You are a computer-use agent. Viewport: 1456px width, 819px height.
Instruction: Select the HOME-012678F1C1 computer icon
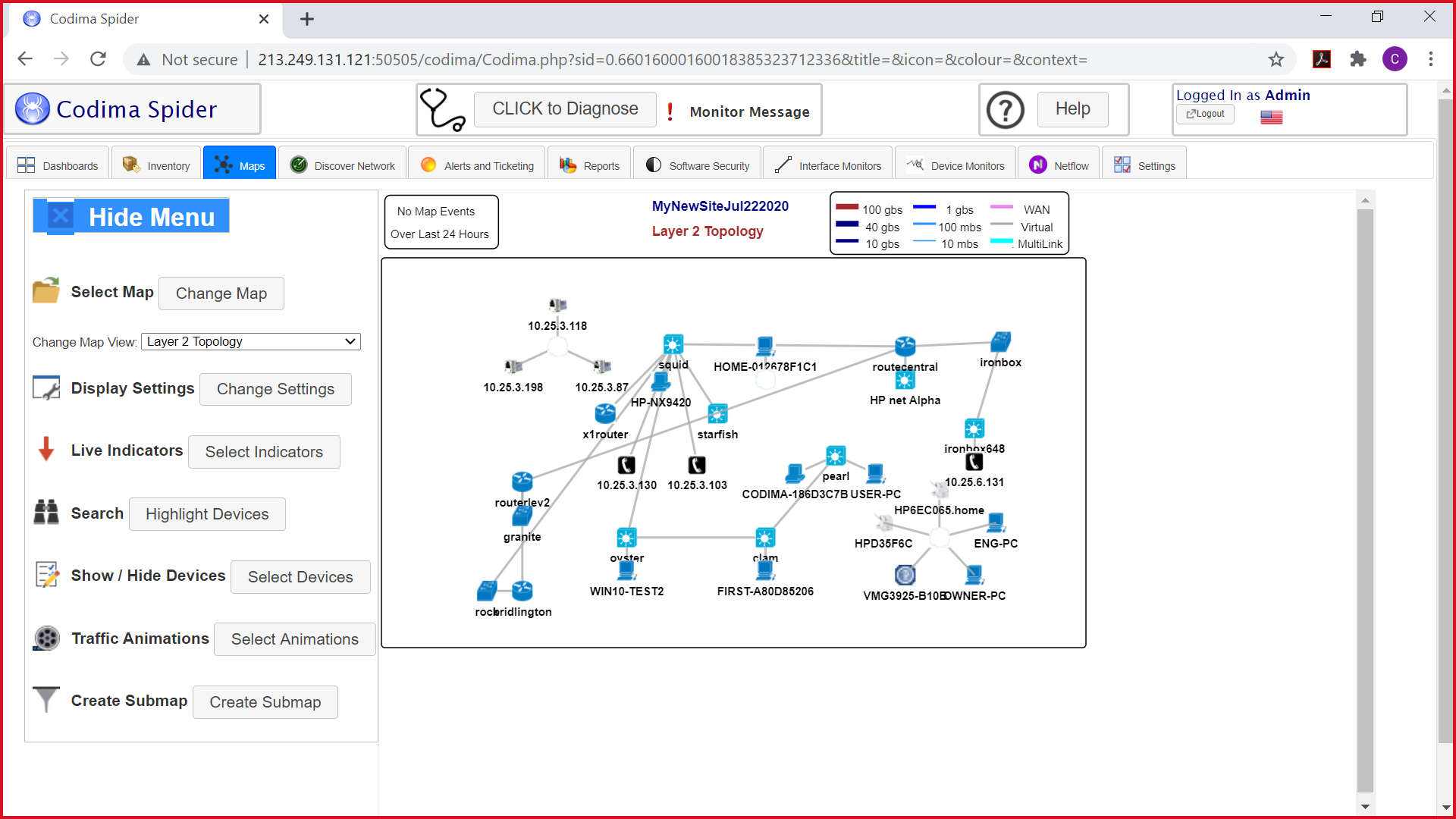(765, 347)
